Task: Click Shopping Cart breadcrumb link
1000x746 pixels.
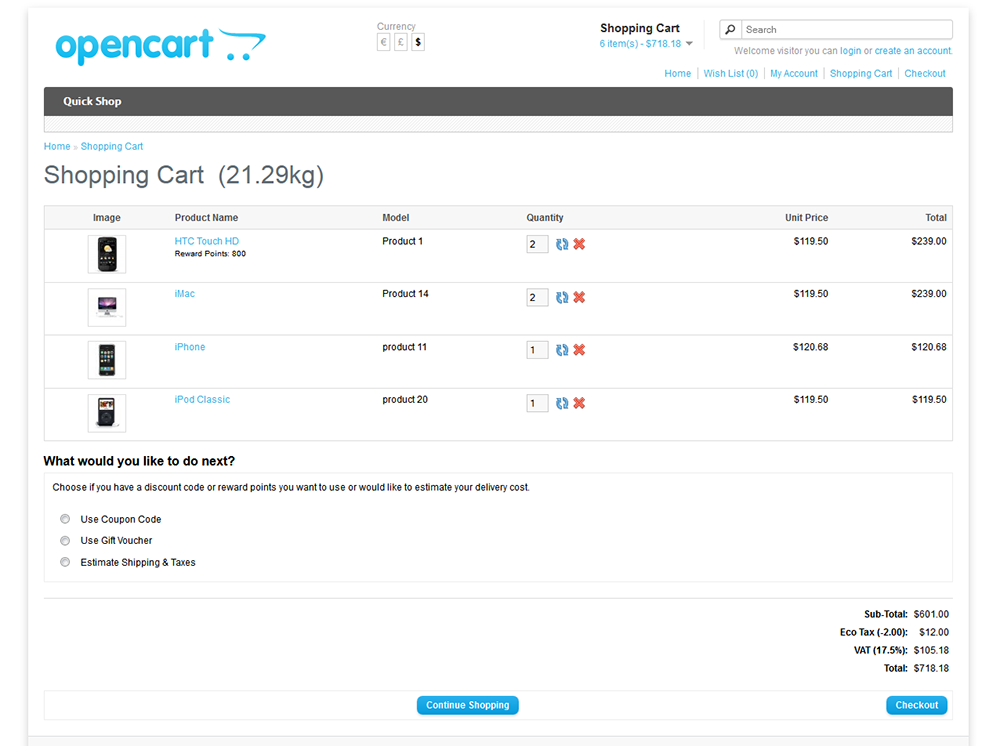Action: pos(112,147)
